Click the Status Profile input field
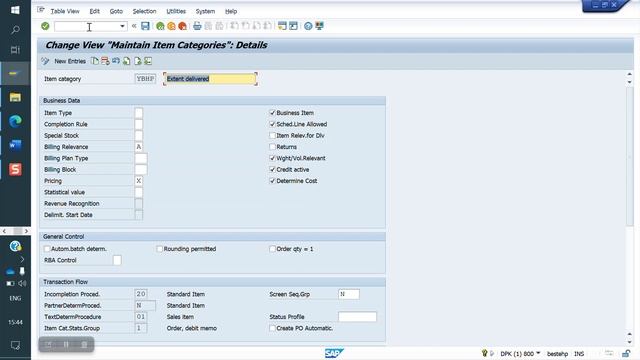The width and height of the screenshot is (640, 360). tap(357, 317)
